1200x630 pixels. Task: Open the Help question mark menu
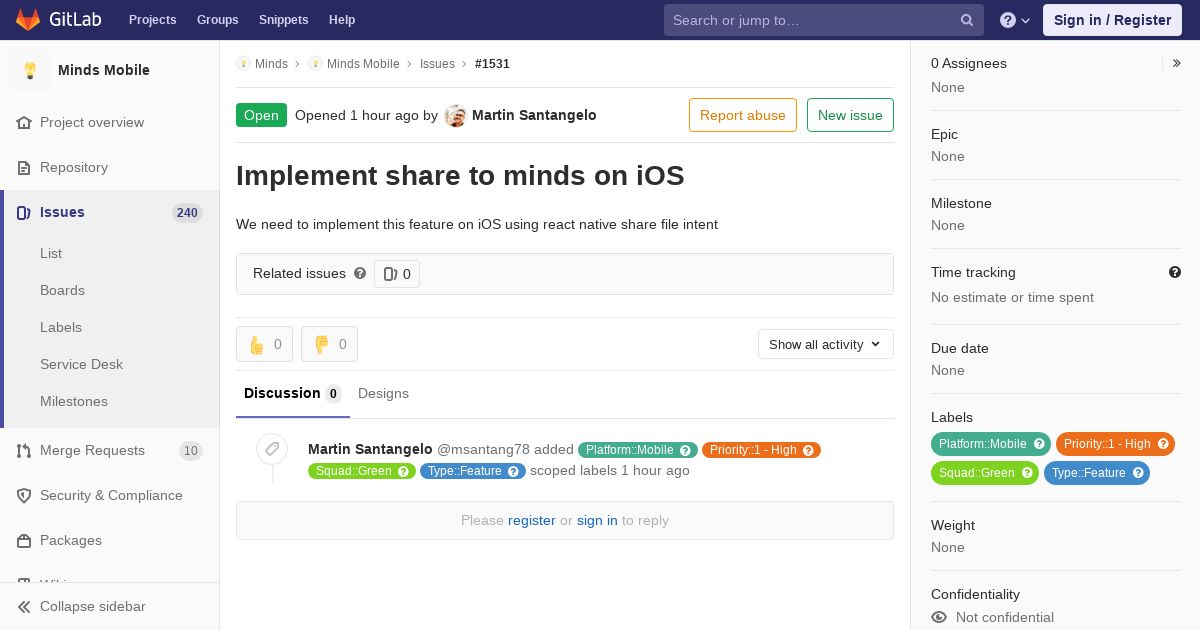pos(1015,20)
